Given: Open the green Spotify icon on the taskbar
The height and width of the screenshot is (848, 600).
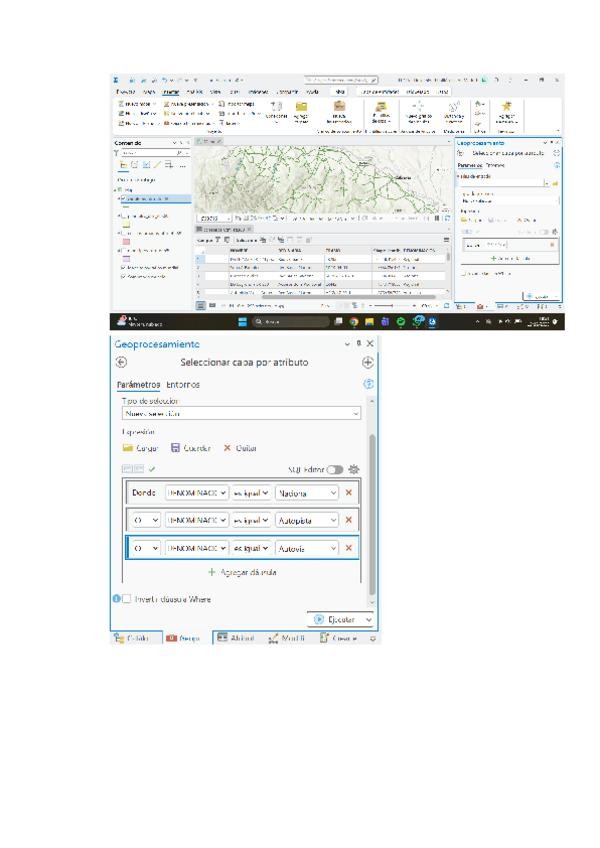Looking at the screenshot, I should point(400,322).
